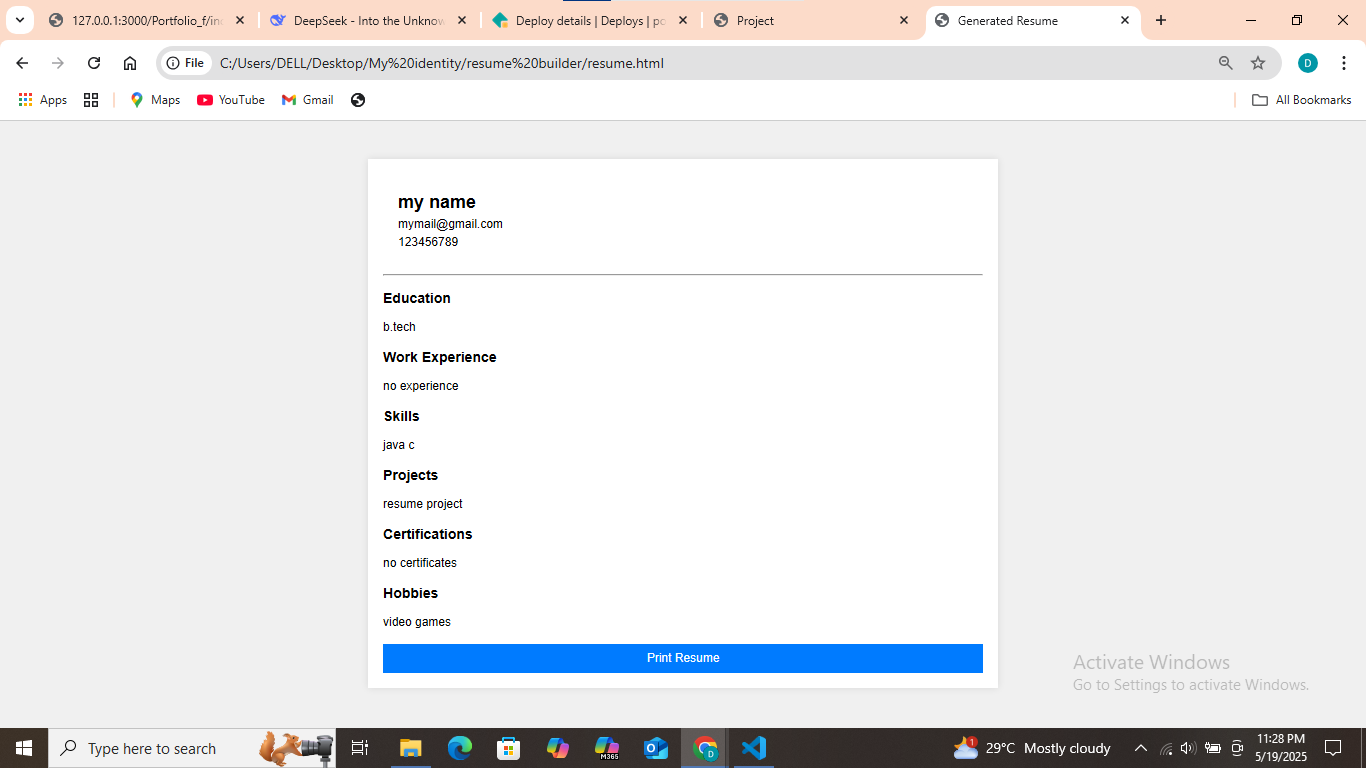This screenshot has width=1366, height=768.
Task: Open the weather widget showing 29°C
Action: pos(1032,748)
